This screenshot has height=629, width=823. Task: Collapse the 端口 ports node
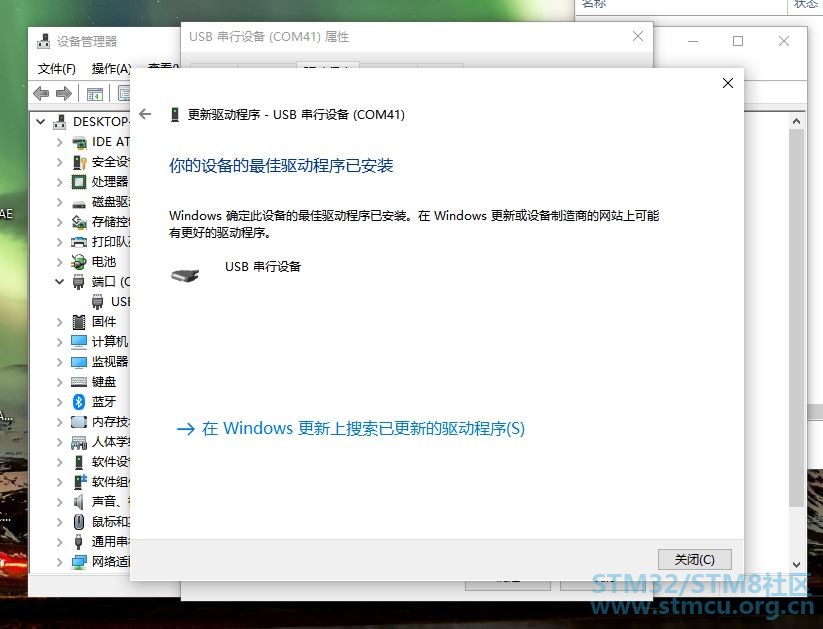coord(59,282)
